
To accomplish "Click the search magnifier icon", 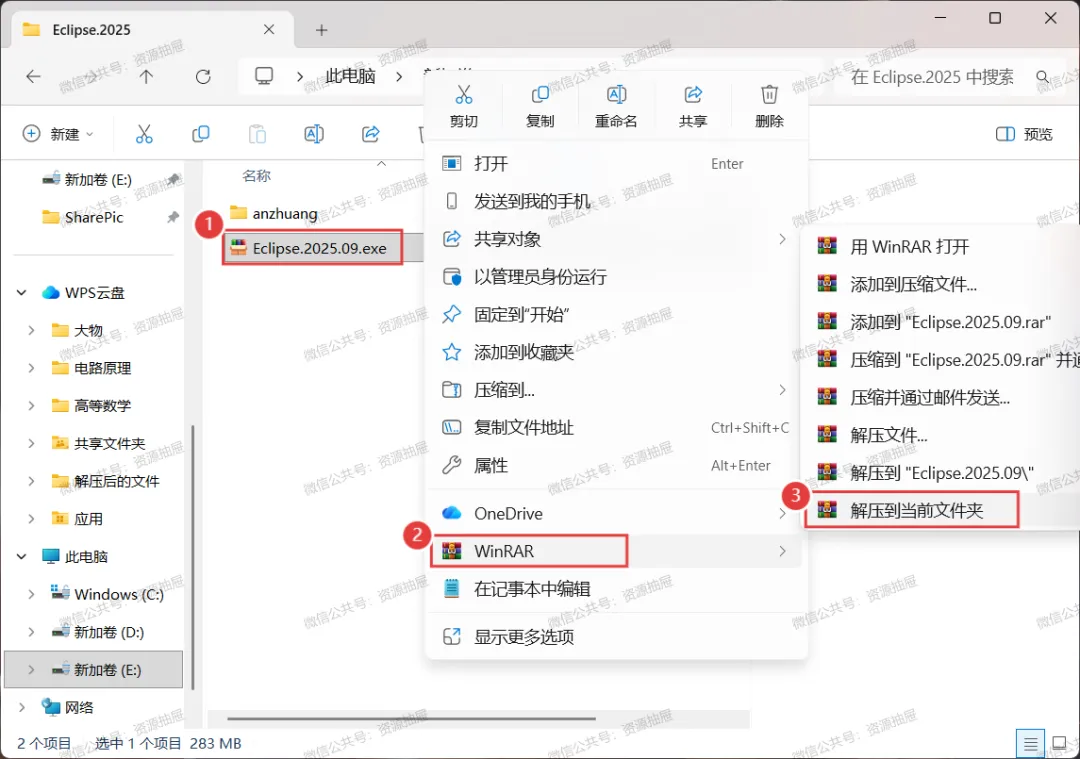I will [x=1043, y=76].
